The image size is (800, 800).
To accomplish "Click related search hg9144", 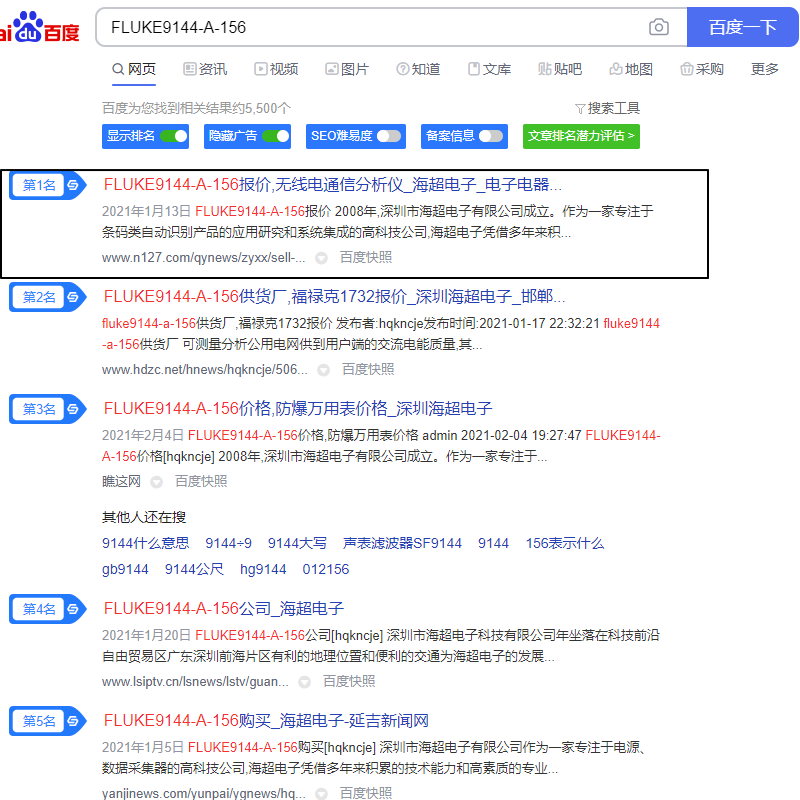I will tap(263, 569).
